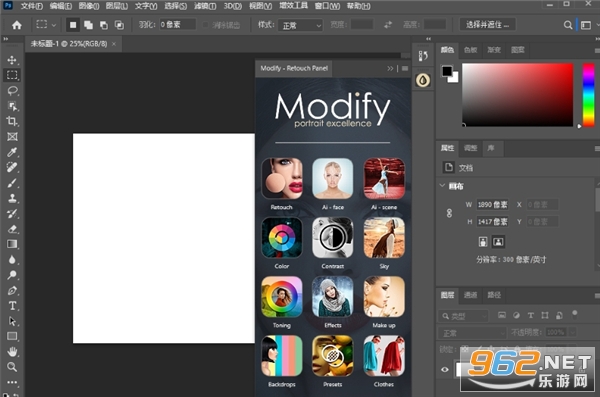Switch to the Adjustments (调整) tab
This screenshot has height=397, width=600.
pos(470,148)
